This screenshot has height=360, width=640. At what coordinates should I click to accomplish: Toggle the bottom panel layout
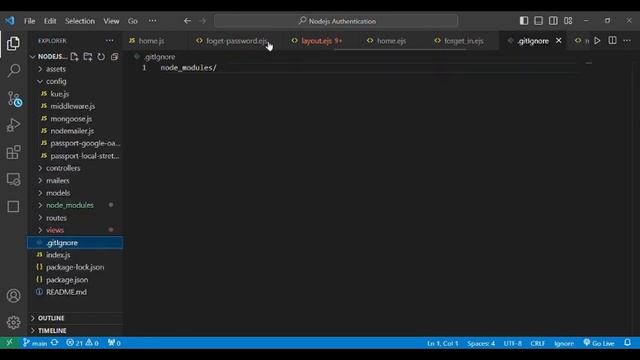click(538, 20)
